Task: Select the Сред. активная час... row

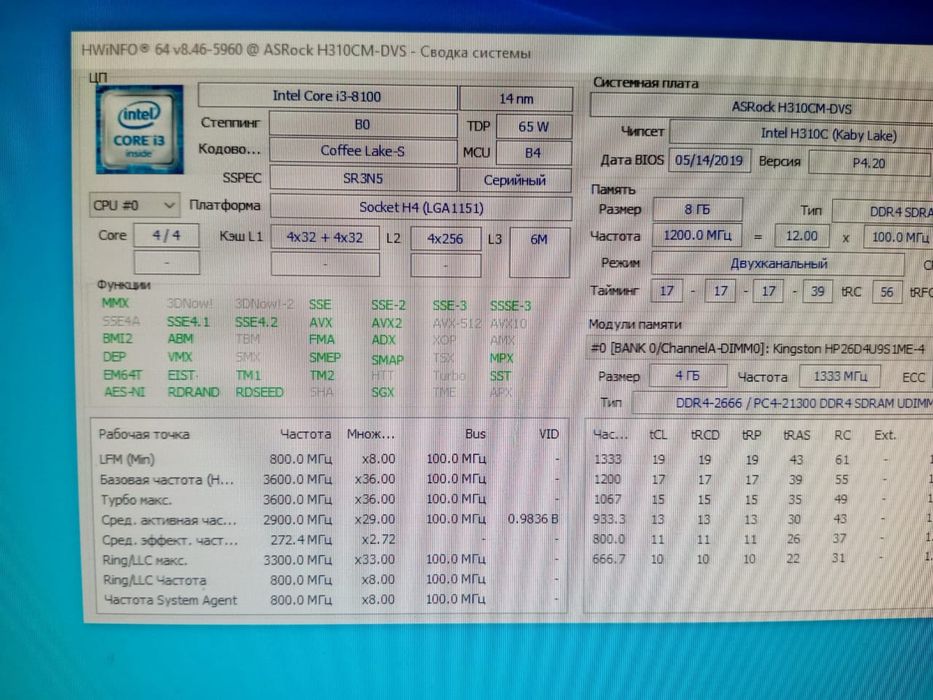Action: coord(329,520)
